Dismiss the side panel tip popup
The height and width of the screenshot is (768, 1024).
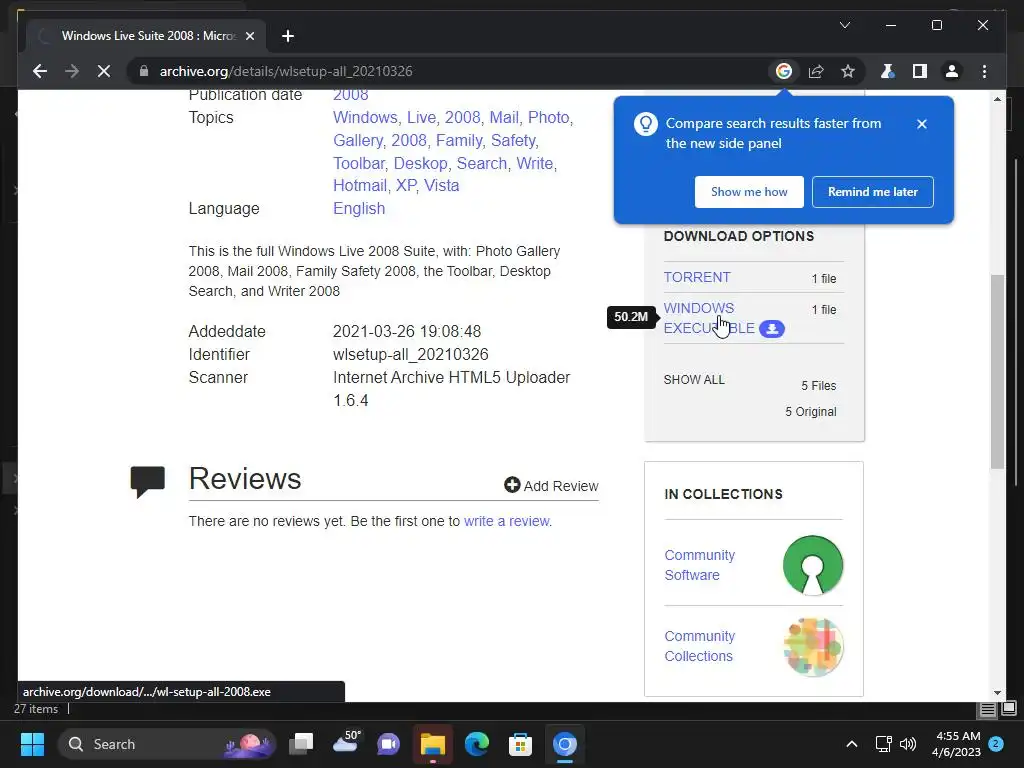click(921, 124)
